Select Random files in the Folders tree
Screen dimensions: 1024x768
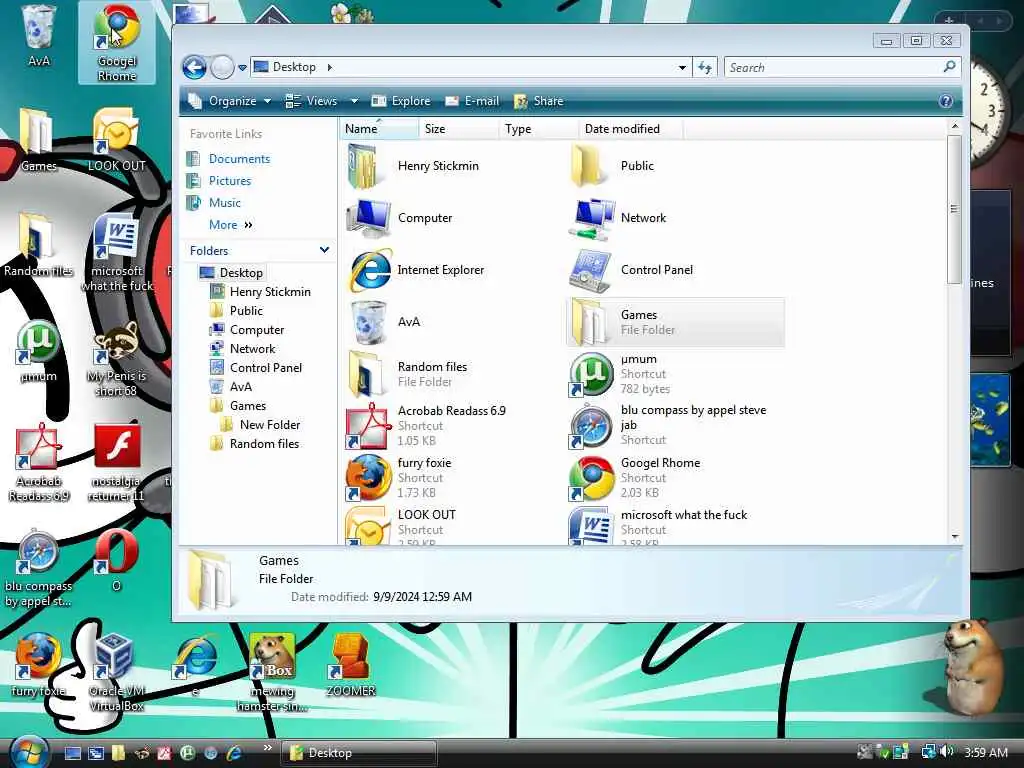click(x=264, y=443)
